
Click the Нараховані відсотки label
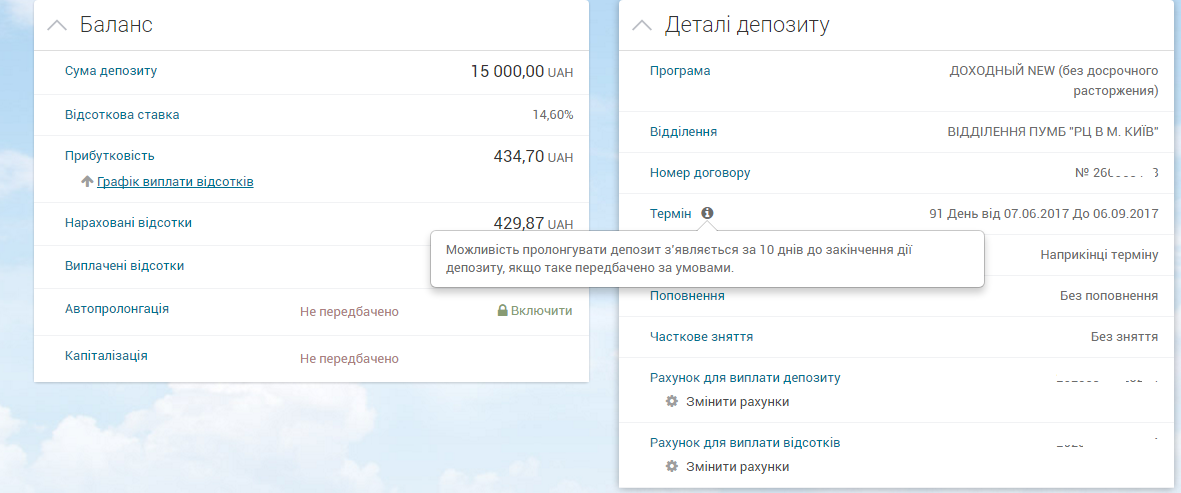point(128,223)
